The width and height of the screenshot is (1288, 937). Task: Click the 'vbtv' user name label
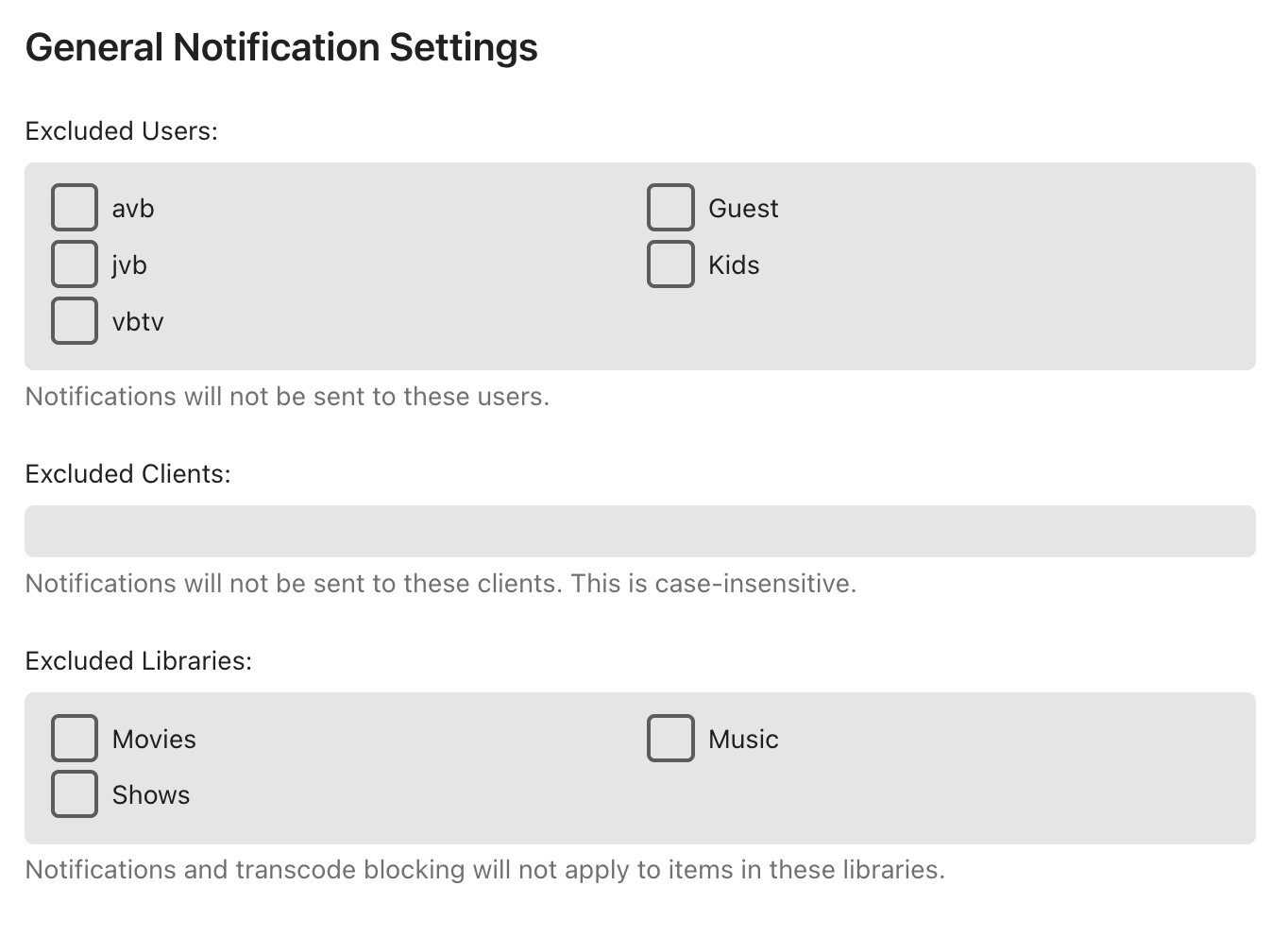pos(138,322)
